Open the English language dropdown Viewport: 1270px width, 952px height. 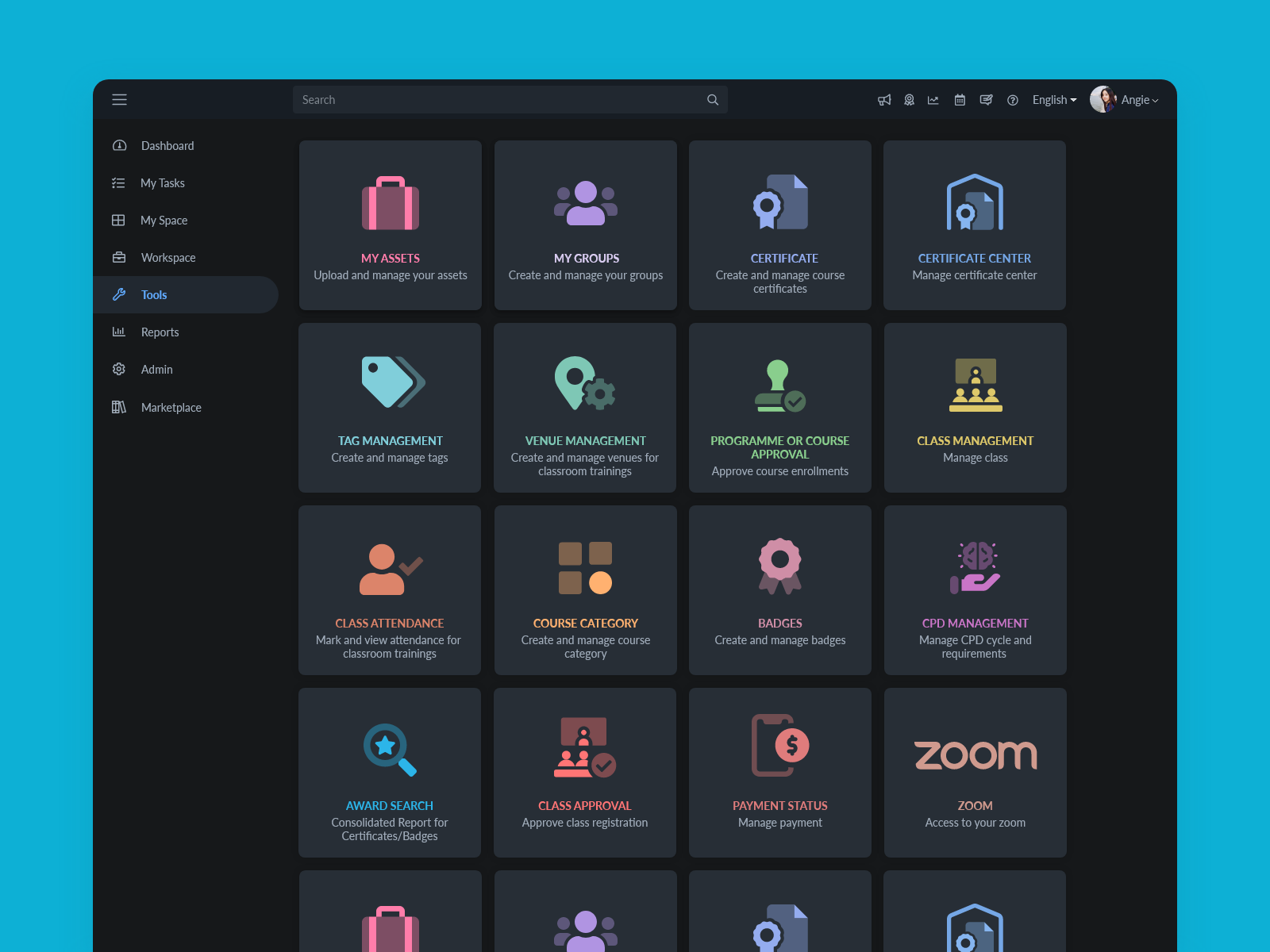tap(1054, 100)
